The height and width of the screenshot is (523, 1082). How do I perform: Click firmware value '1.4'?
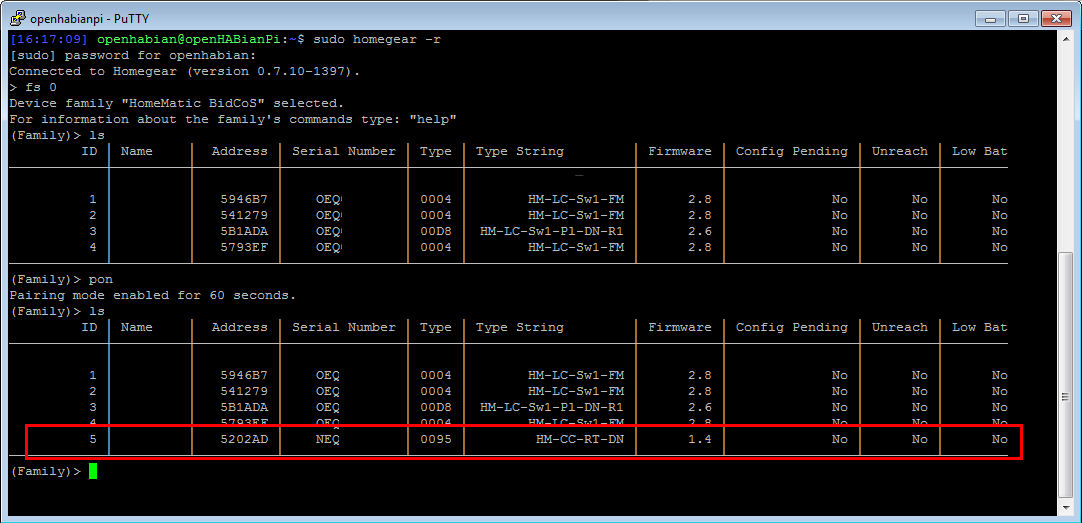pos(700,439)
